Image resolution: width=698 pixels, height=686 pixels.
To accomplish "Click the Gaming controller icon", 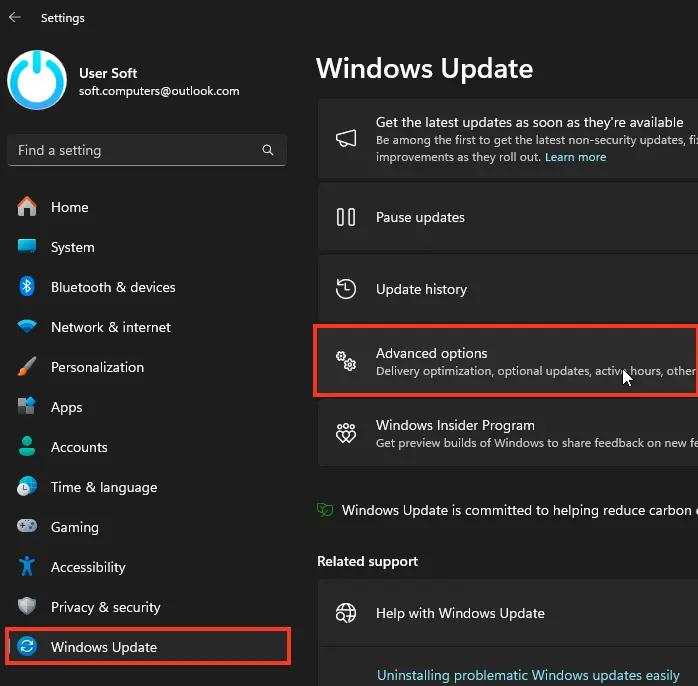I will click(x=27, y=527).
